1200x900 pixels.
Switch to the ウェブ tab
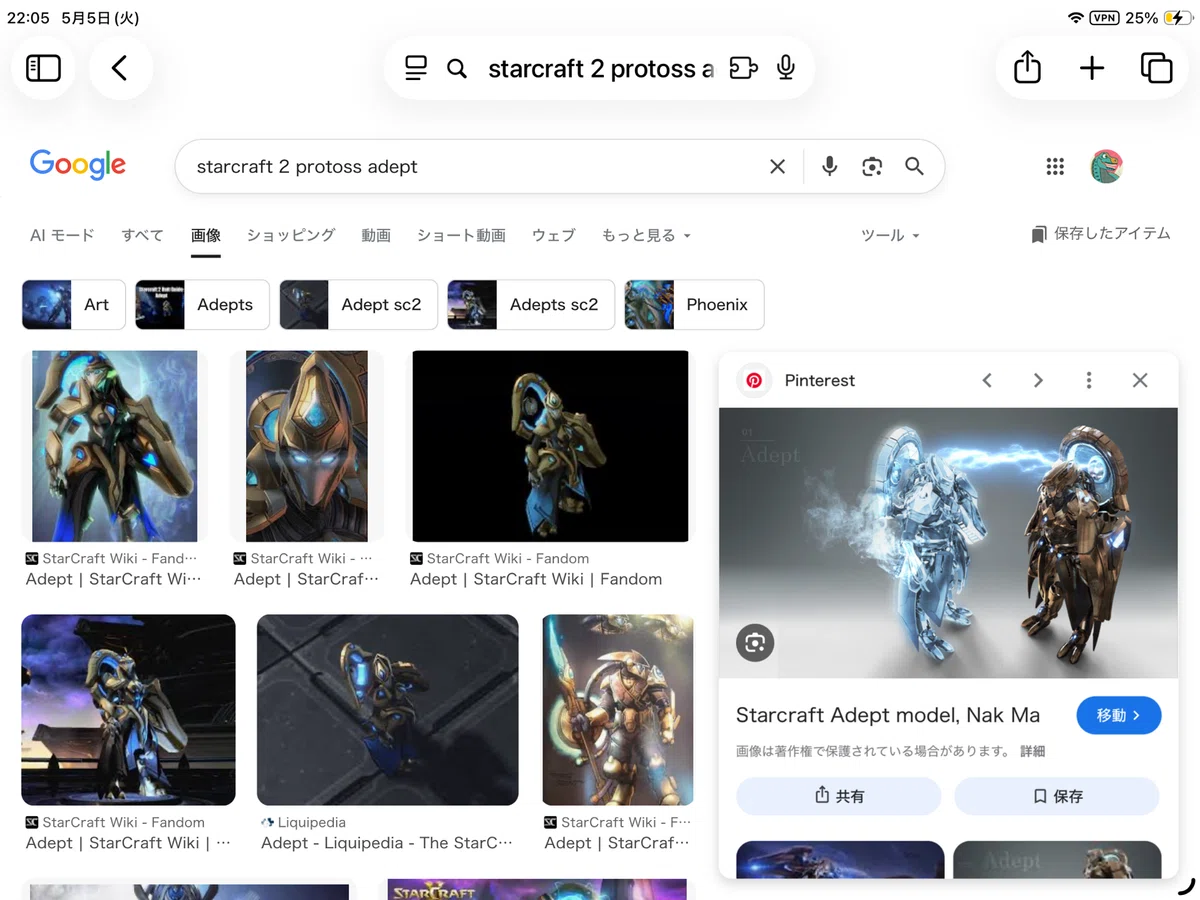point(554,236)
